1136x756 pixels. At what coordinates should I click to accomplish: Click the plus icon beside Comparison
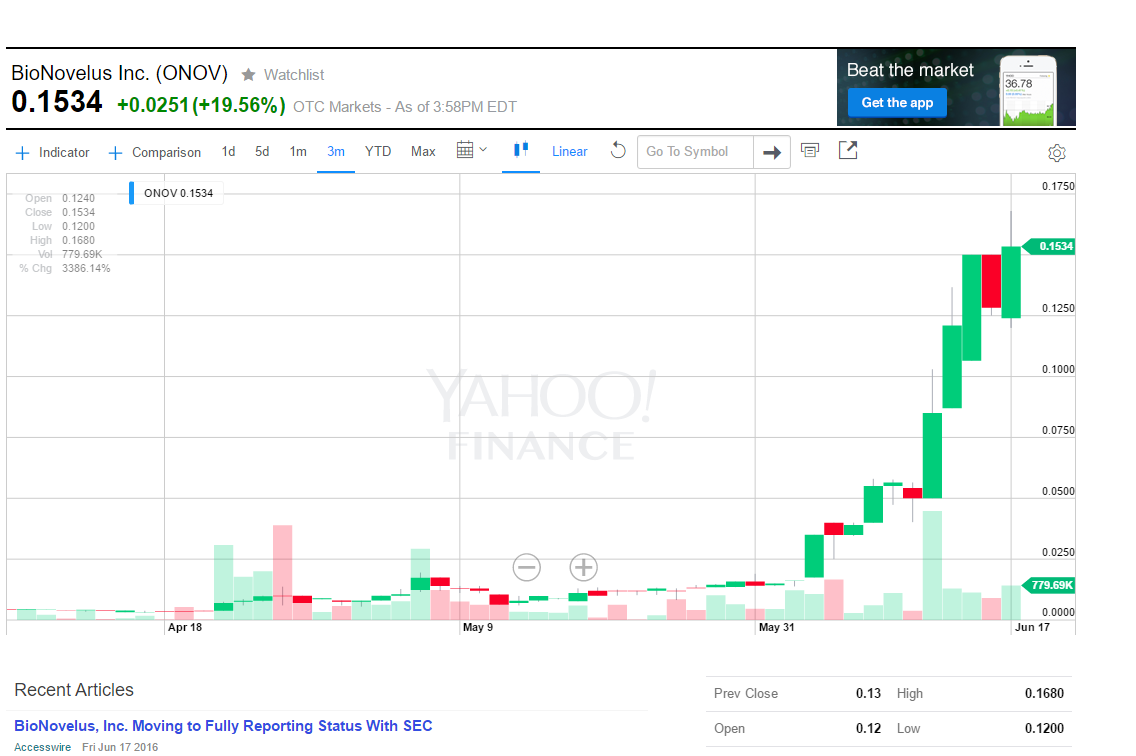point(115,153)
